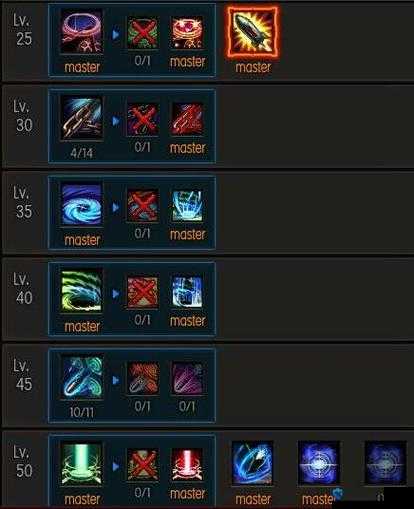Click the mastered red beam talent at Lv. 50

point(187,465)
